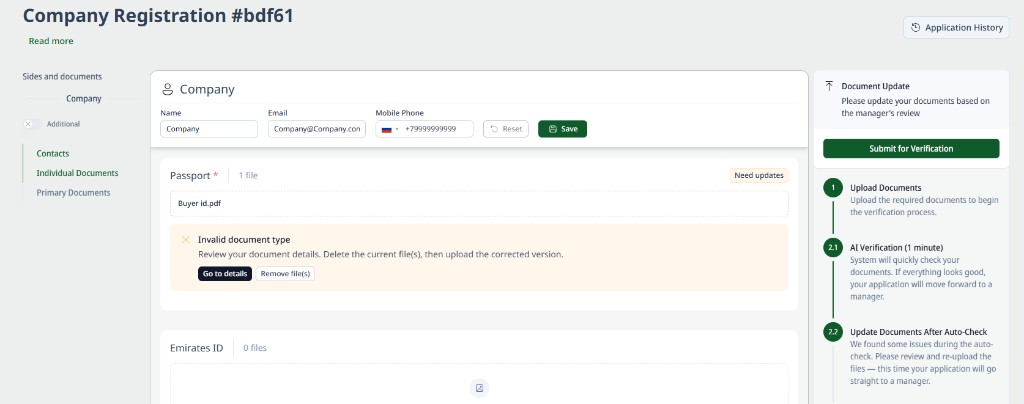The width and height of the screenshot is (1024, 404).
Task: Click the Company person icon
Action: coord(168,89)
